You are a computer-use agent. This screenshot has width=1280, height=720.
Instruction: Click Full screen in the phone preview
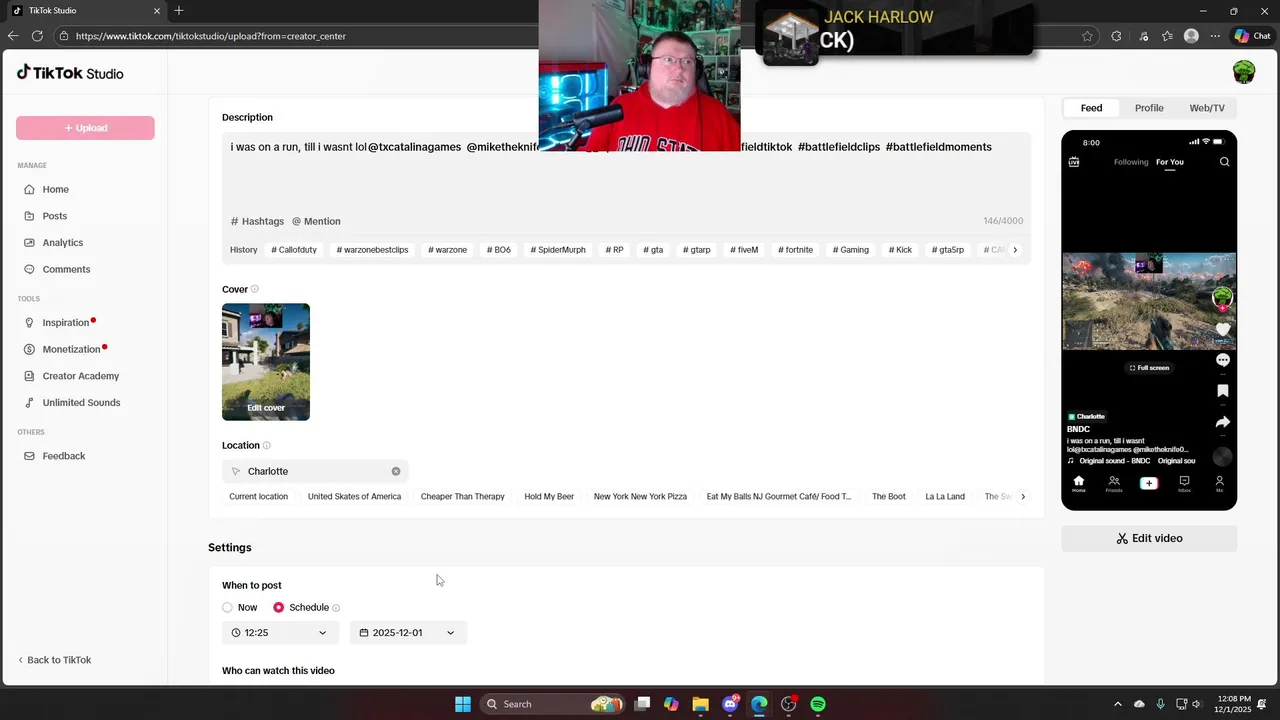(1149, 368)
